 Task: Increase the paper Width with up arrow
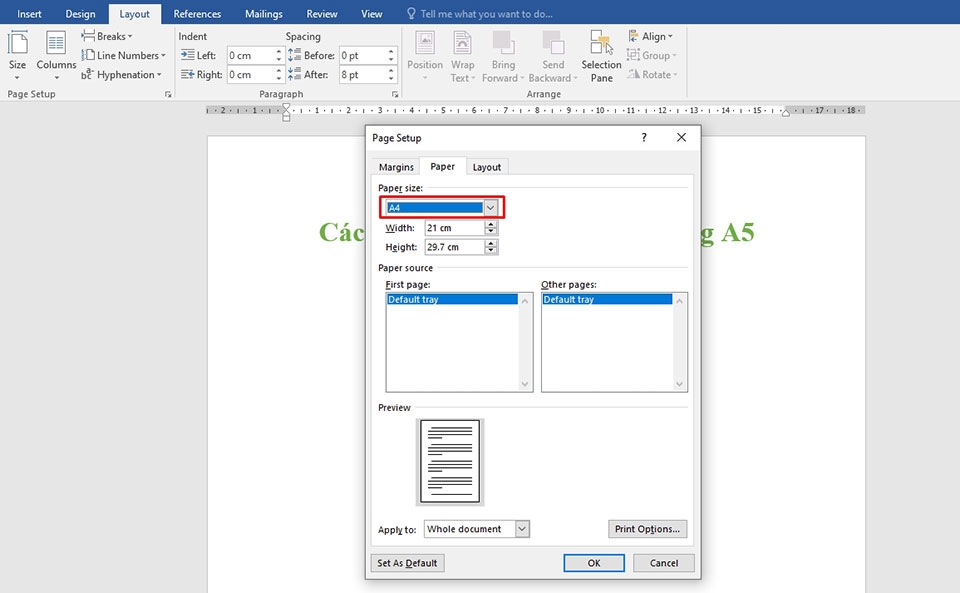491,225
